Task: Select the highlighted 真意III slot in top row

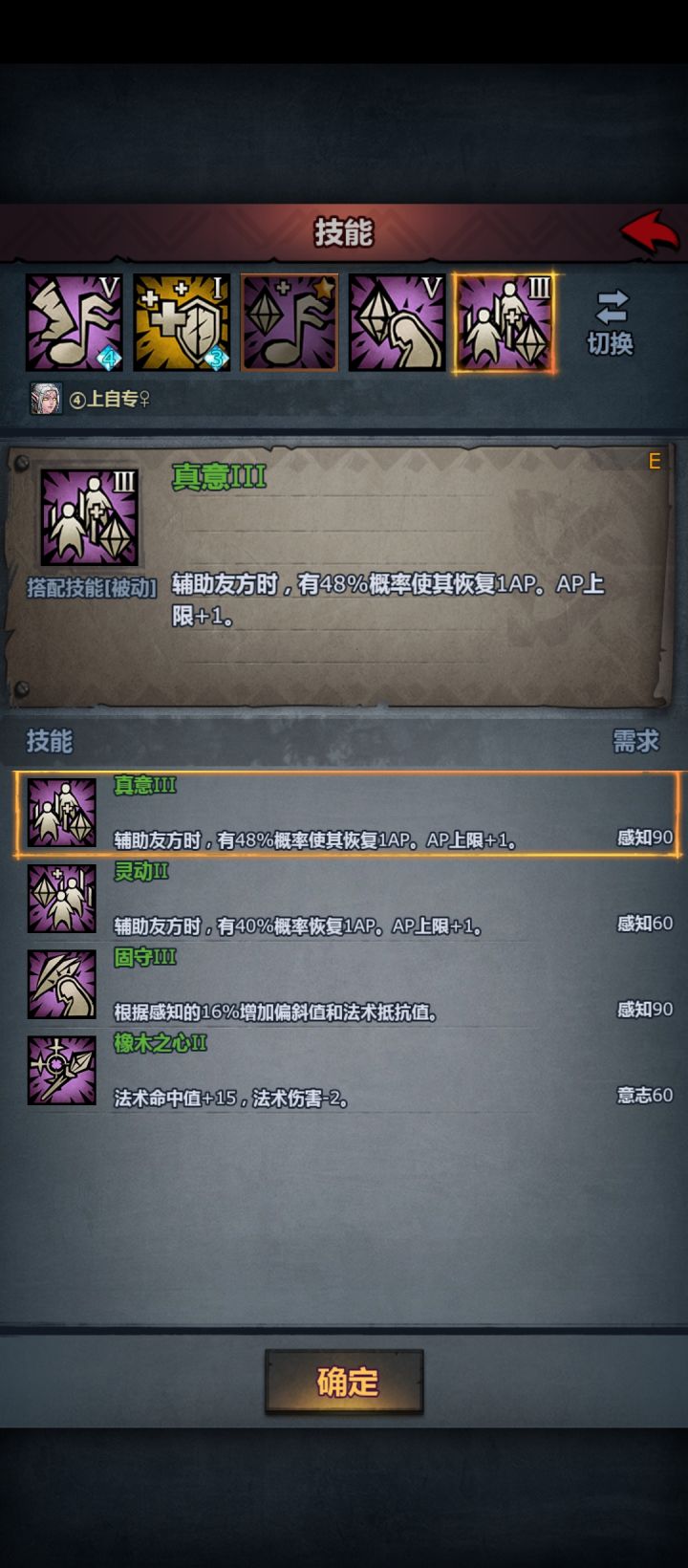Action: click(x=505, y=323)
